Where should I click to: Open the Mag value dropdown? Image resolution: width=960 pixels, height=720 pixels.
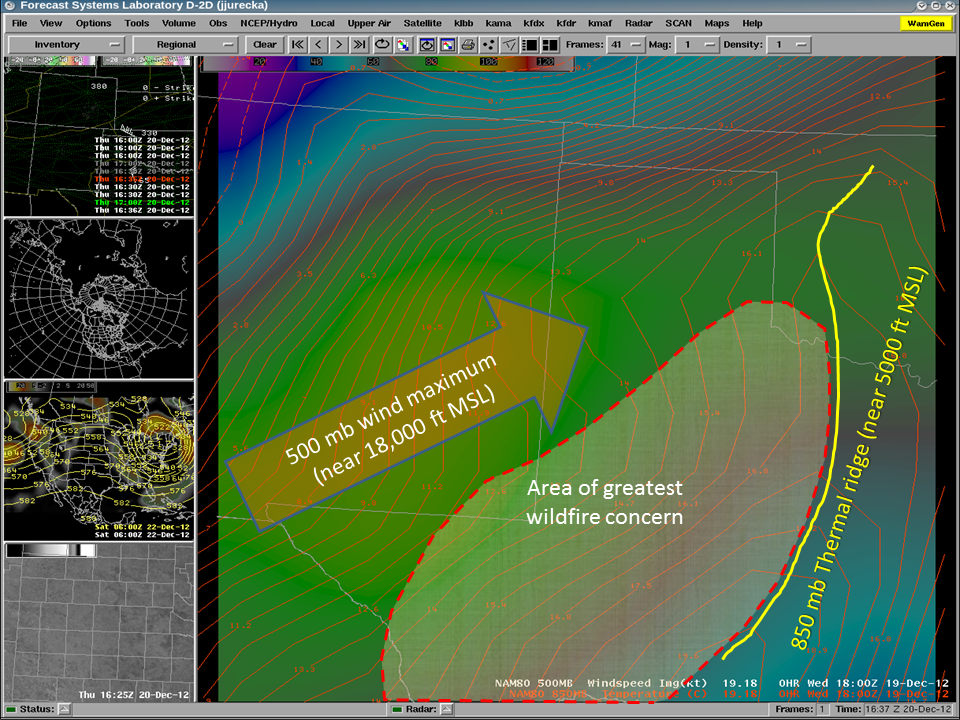(x=697, y=45)
